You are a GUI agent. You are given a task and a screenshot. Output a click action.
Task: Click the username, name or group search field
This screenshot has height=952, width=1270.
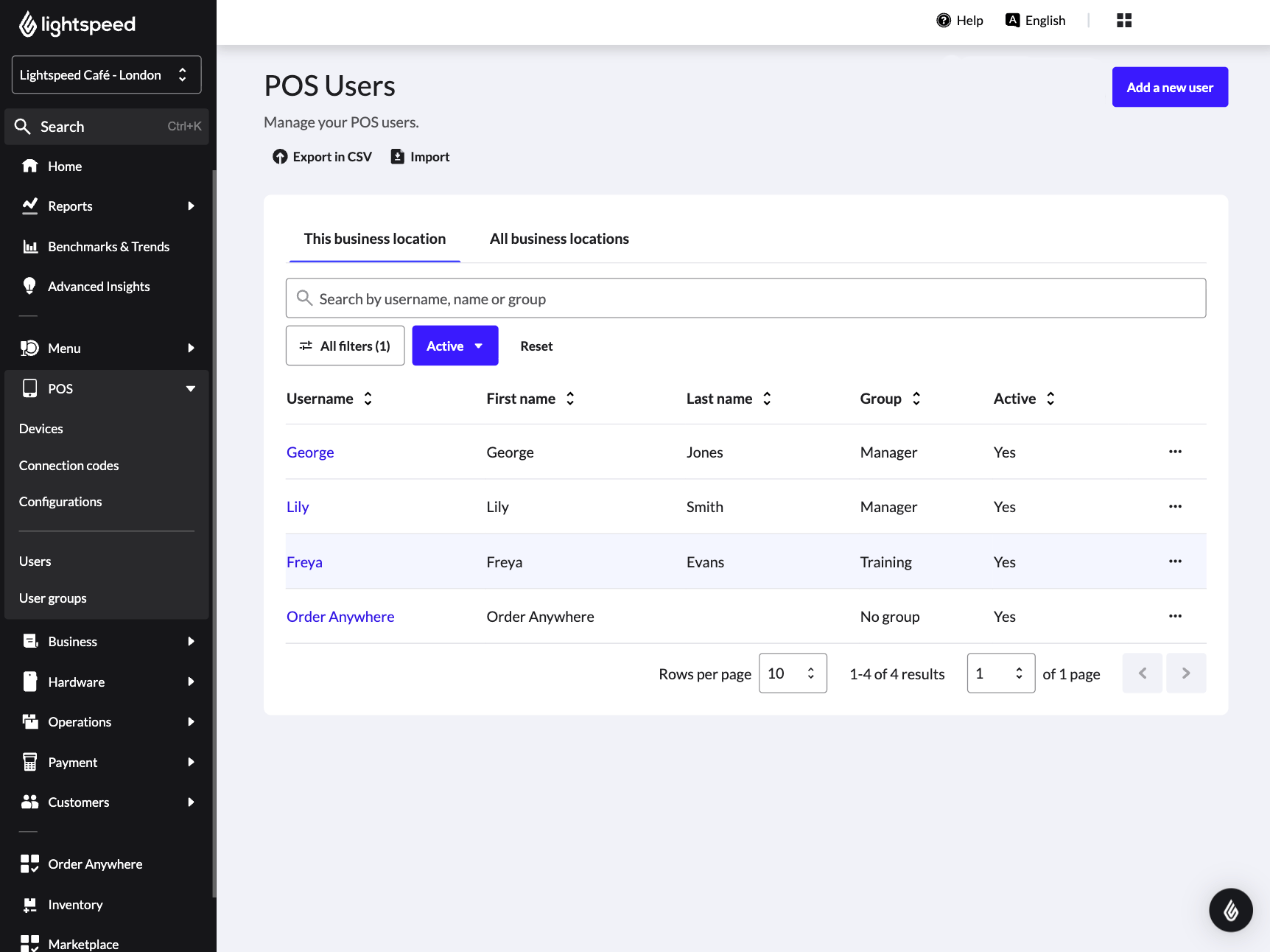coord(745,298)
